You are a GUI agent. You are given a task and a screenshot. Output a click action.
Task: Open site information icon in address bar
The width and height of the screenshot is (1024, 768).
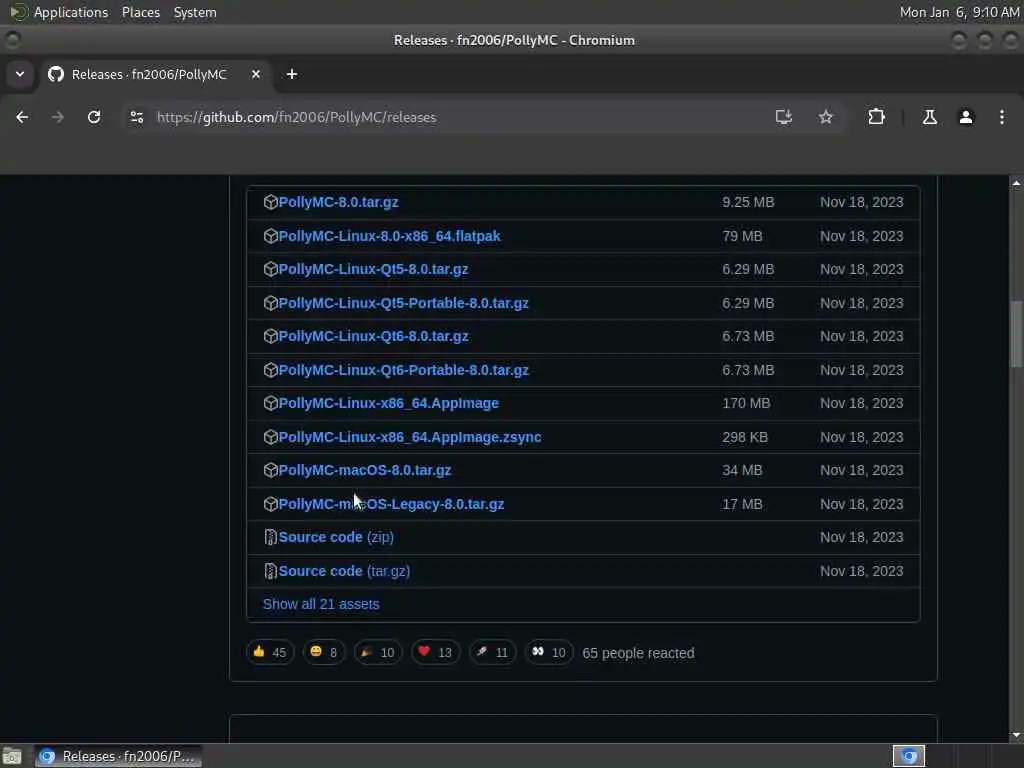click(x=136, y=117)
